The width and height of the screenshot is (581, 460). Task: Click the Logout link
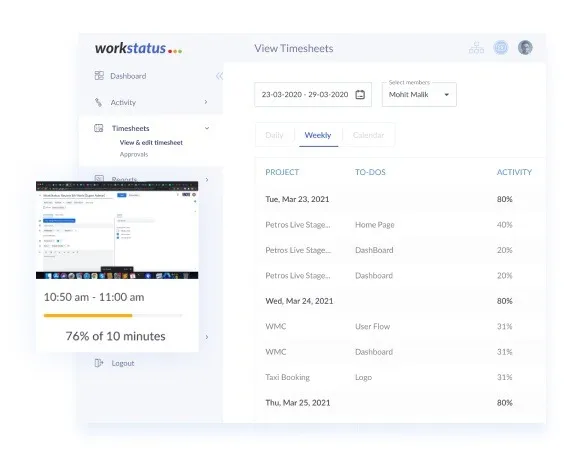point(123,363)
